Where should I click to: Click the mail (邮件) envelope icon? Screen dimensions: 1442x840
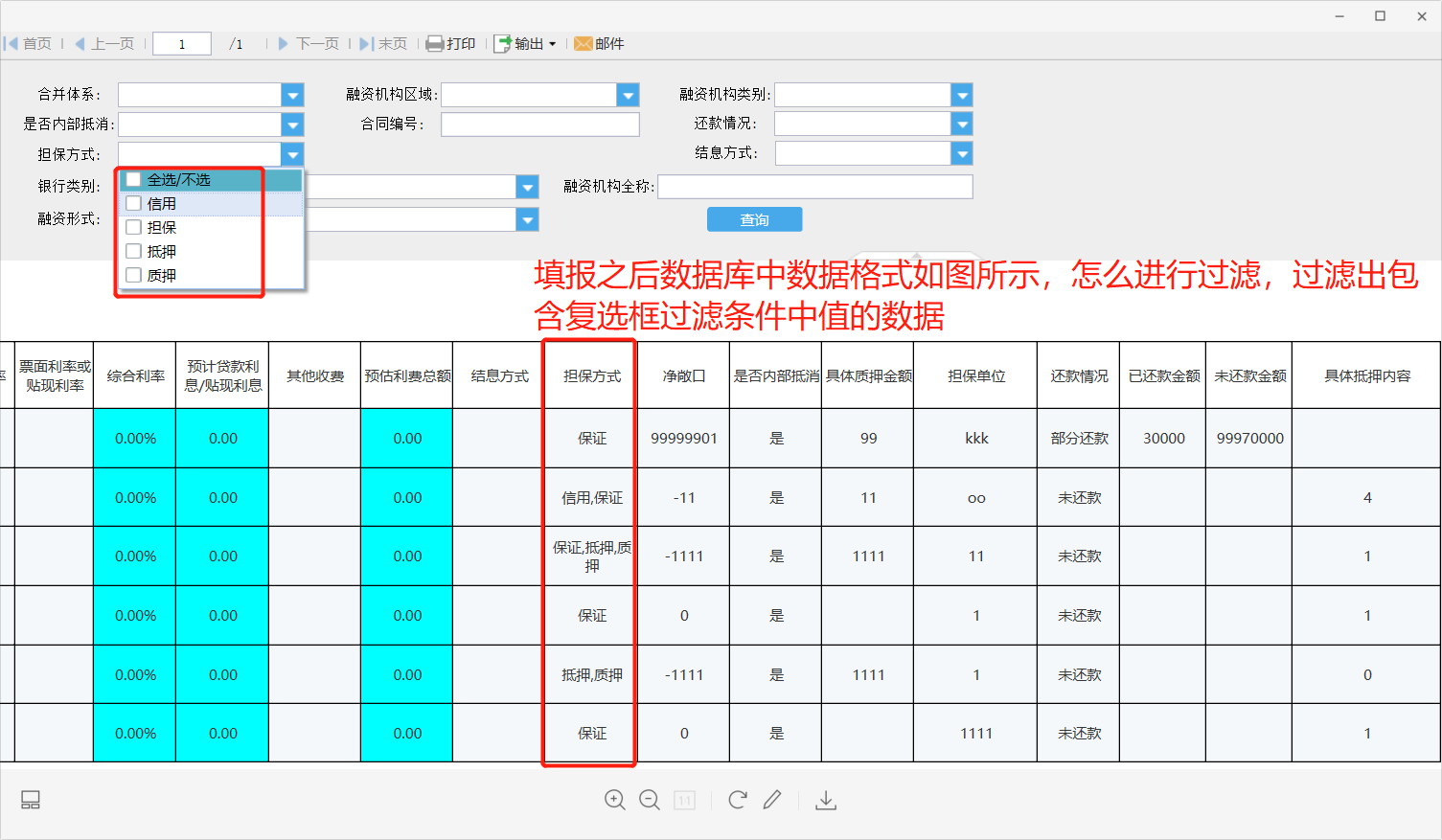[x=584, y=44]
